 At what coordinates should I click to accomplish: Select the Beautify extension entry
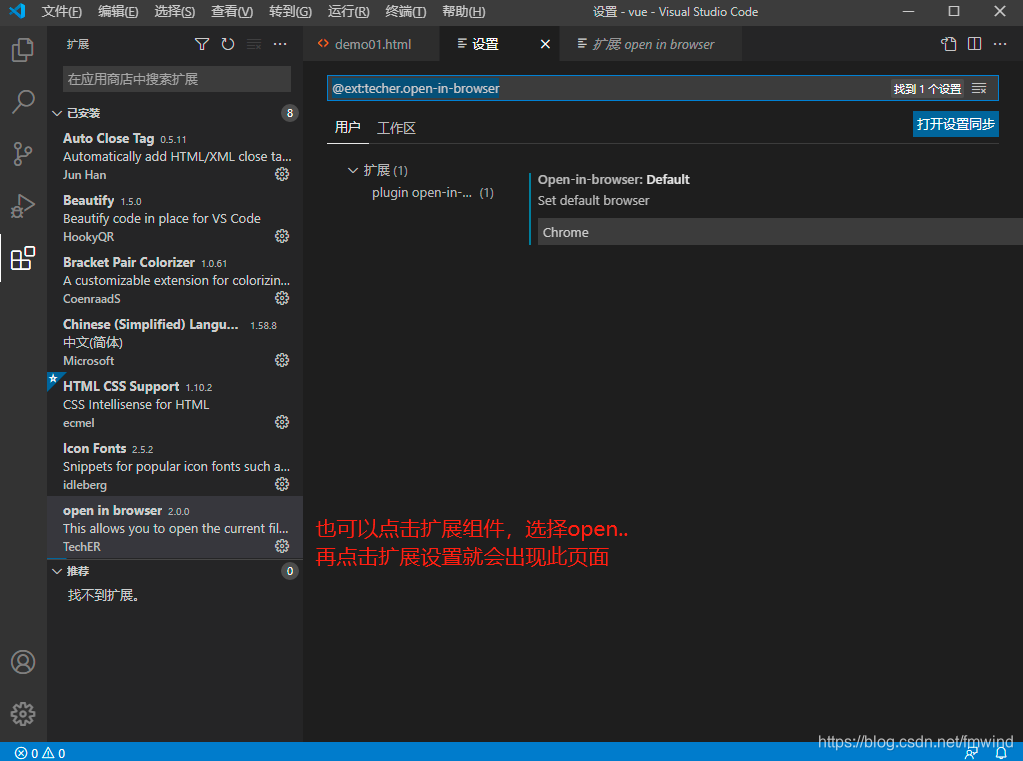(175, 218)
